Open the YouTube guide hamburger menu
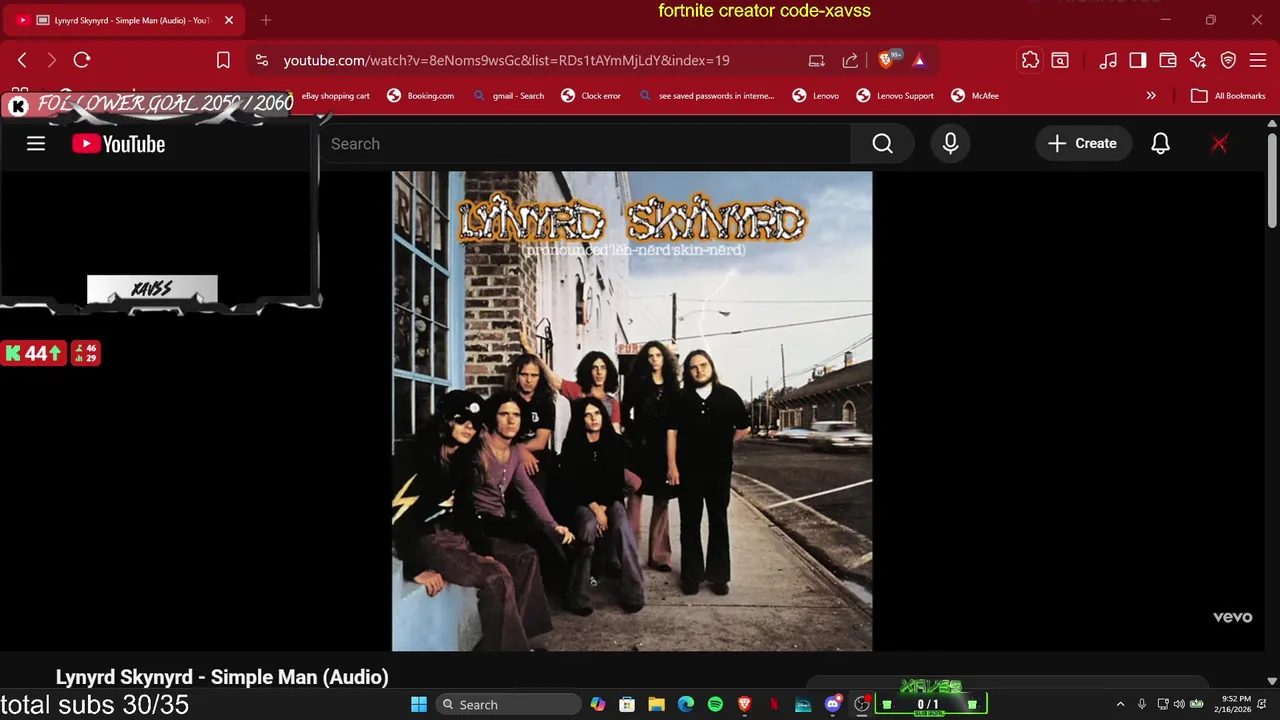 pyautogui.click(x=36, y=144)
